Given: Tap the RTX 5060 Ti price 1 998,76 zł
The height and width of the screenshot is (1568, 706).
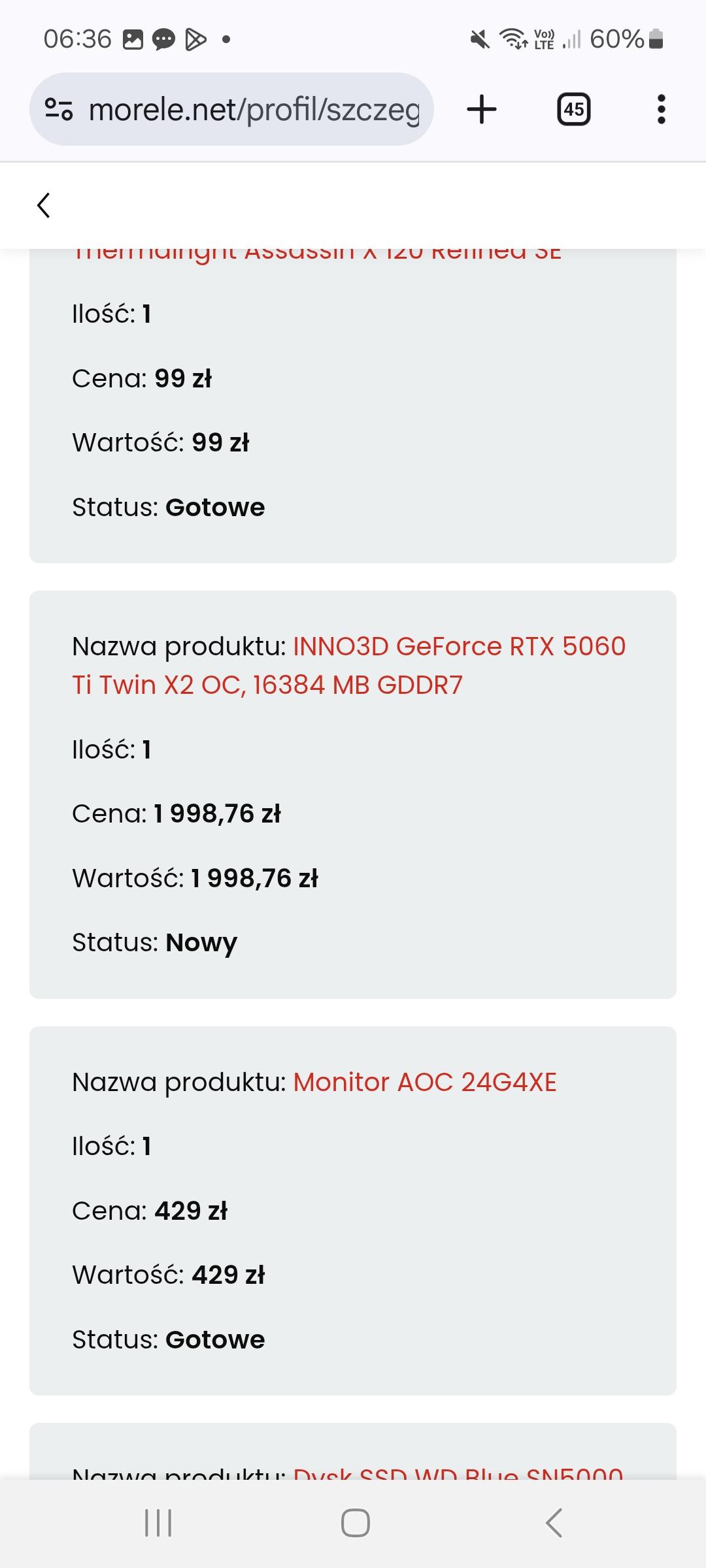Looking at the screenshot, I should click(x=217, y=814).
